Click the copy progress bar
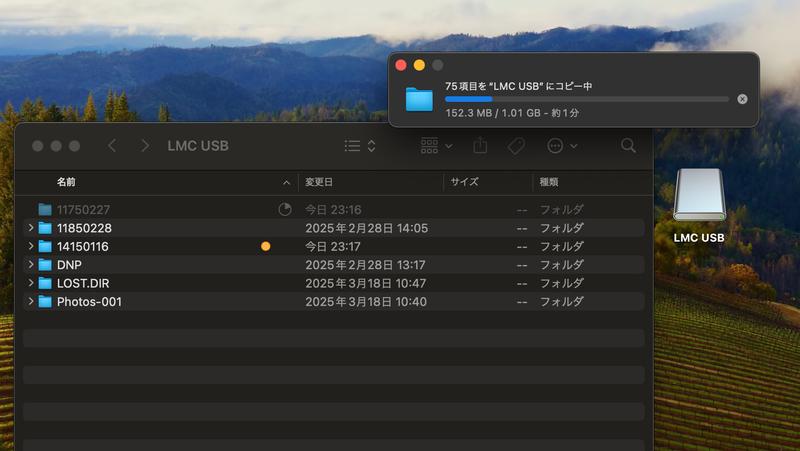The width and height of the screenshot is (800, 451). tap(587, 99)
